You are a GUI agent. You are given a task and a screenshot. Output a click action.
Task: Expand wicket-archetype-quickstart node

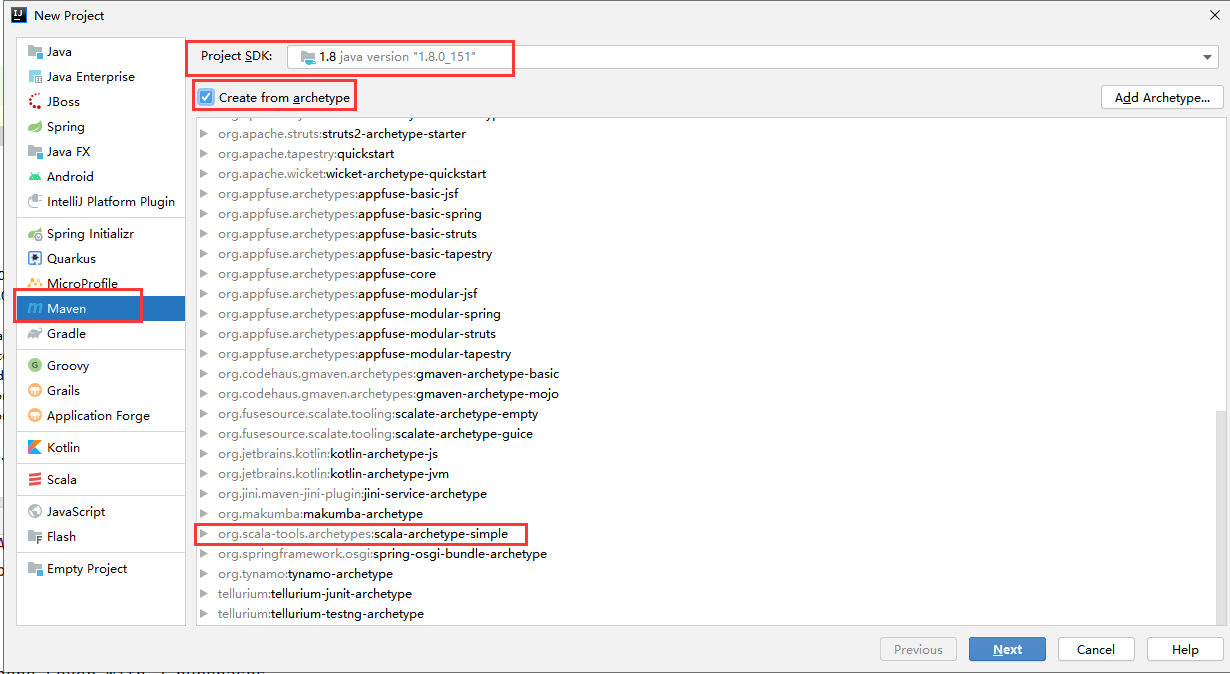click(204, 174)
